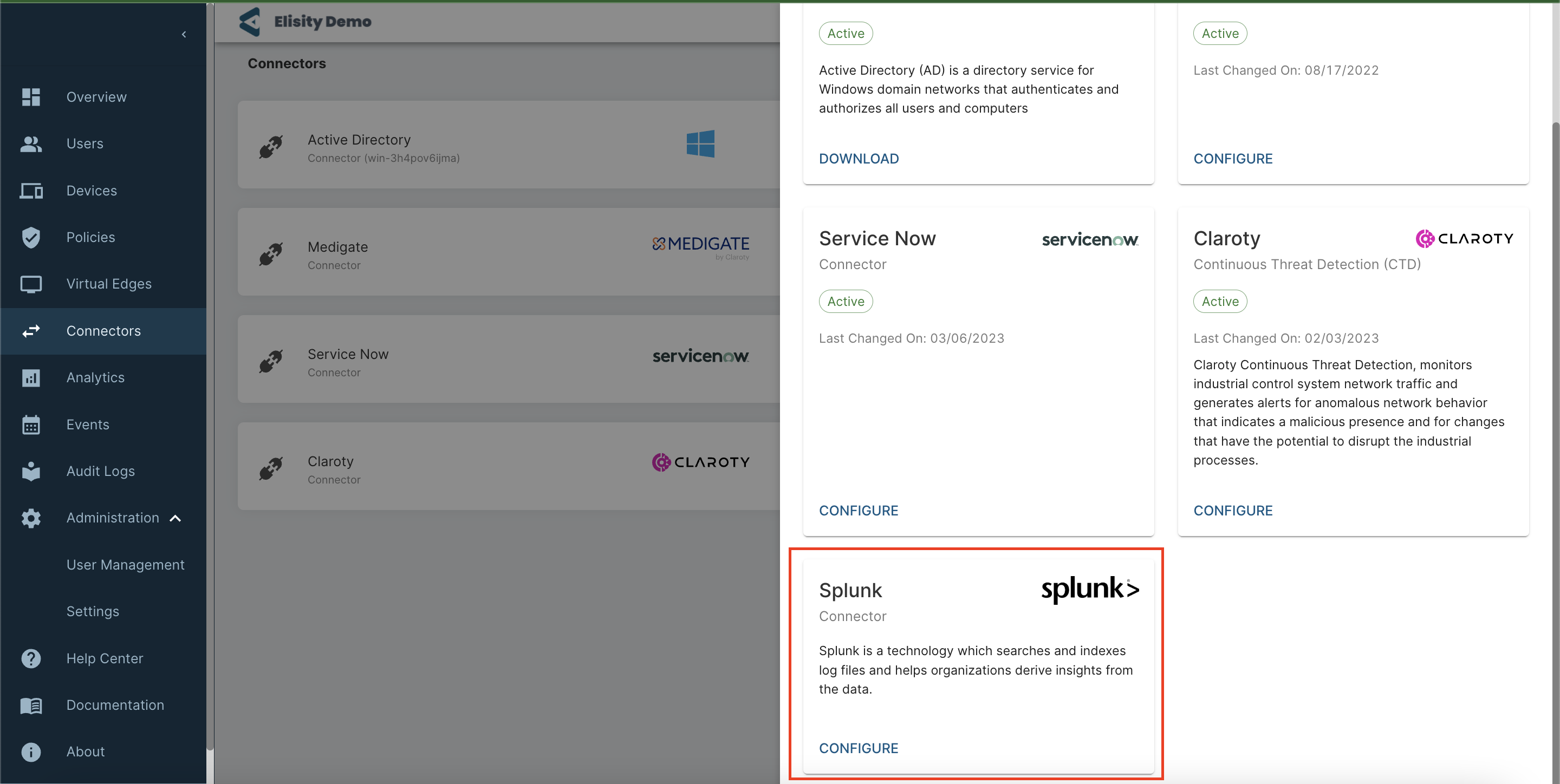This screenshot has width=1560, height=784.
Task: Click CONFIGURE on Splunk card
Action: click(x=859, y=748)
